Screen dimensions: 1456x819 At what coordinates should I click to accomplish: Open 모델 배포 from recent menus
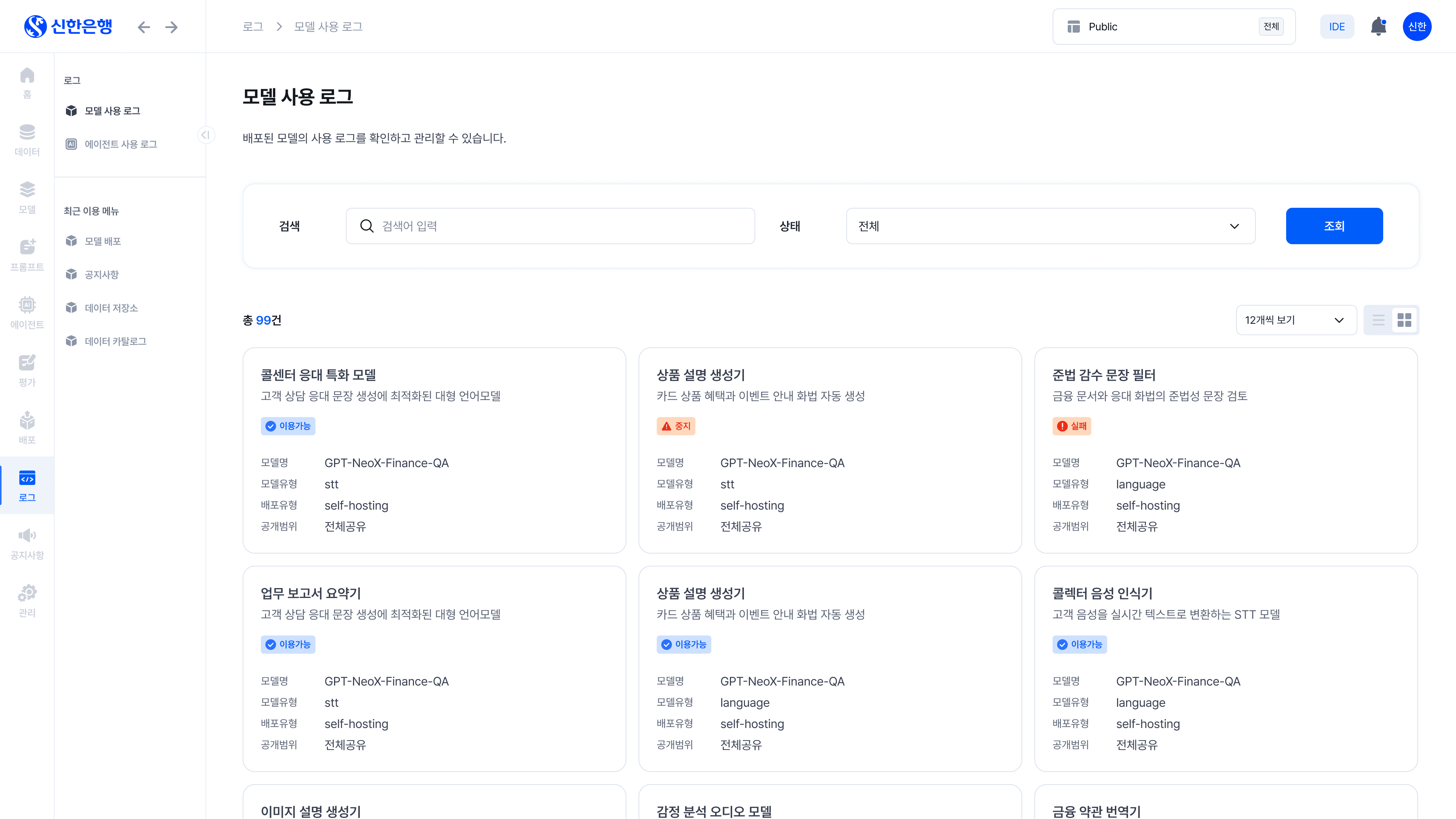tap(102, 242)
